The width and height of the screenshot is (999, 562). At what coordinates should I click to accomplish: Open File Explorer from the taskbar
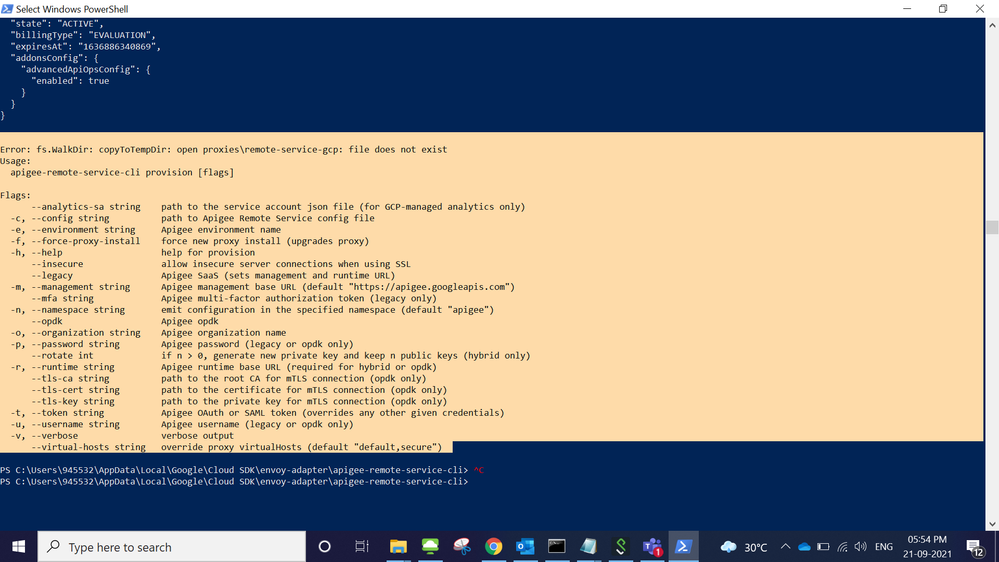[x=398, y=547]
